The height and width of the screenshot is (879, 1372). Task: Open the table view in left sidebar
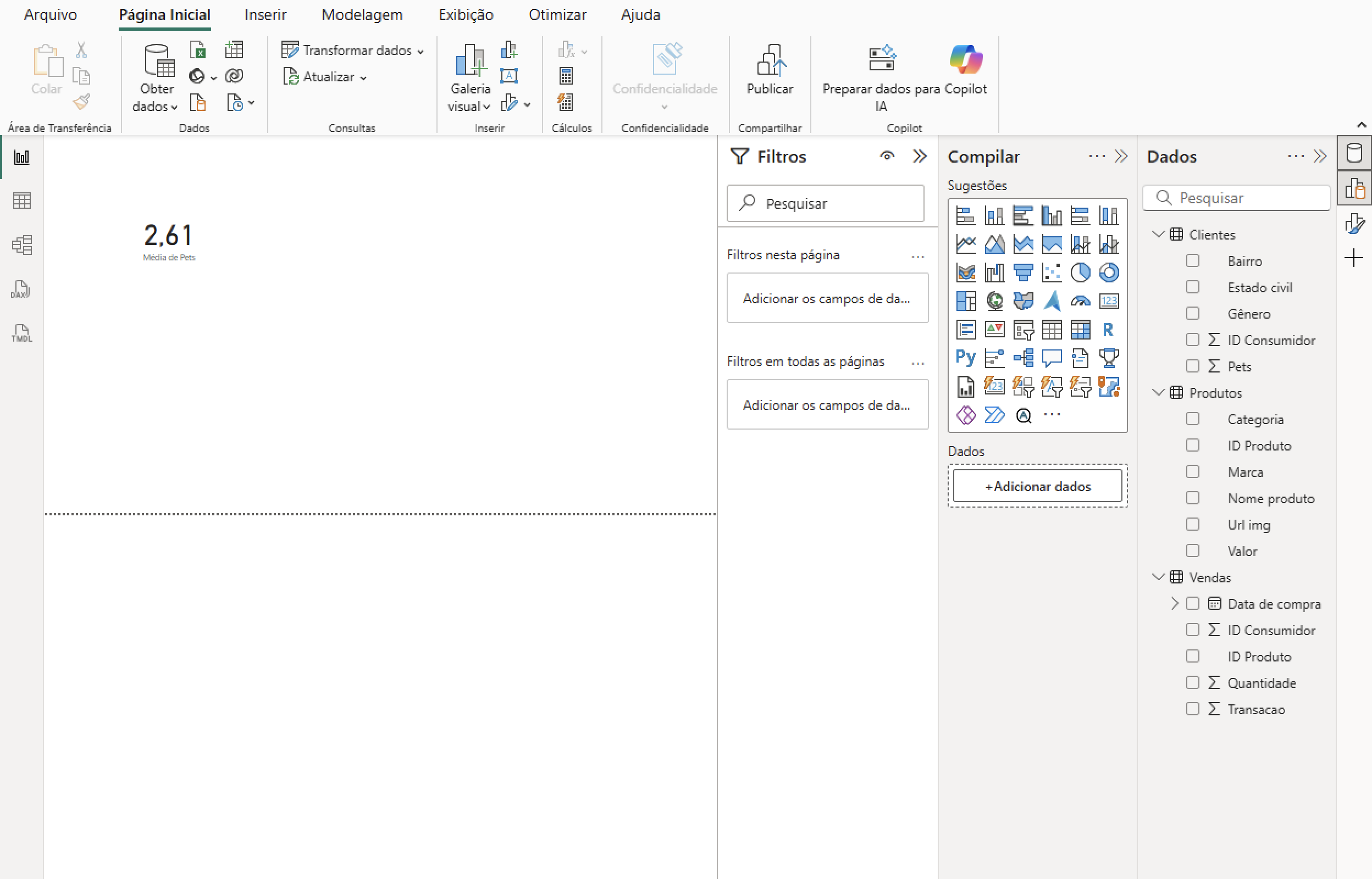point(21,201)
